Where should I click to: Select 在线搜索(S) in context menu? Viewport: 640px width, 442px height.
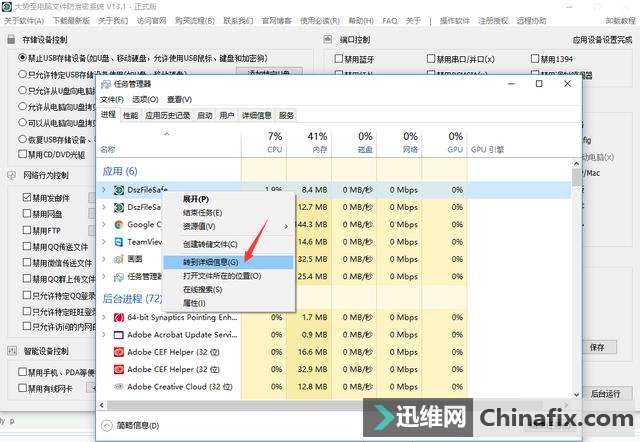[x=229, y=290]
